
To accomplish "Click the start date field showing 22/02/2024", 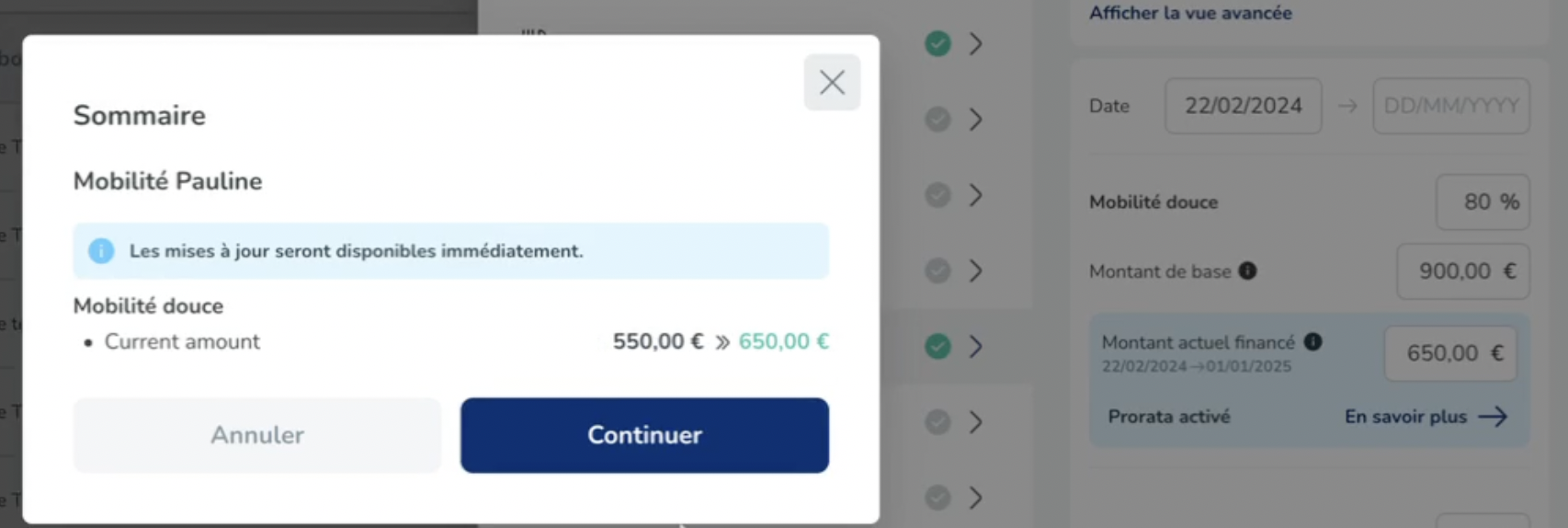I will point(1243,106).
